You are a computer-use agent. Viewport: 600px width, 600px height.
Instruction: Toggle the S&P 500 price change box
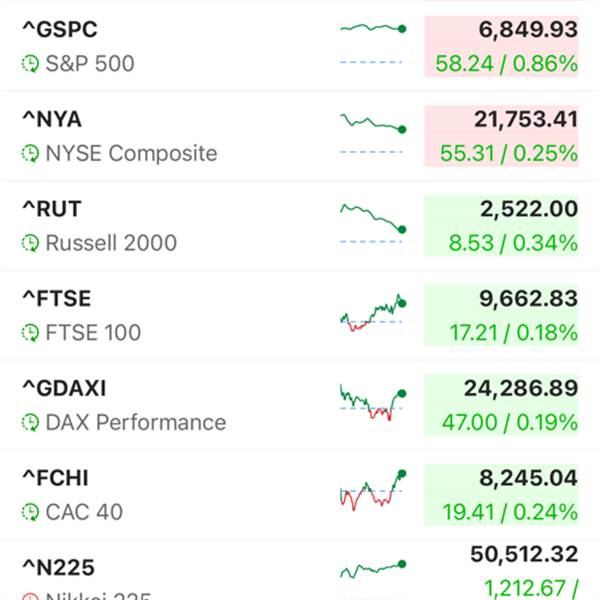502,47
